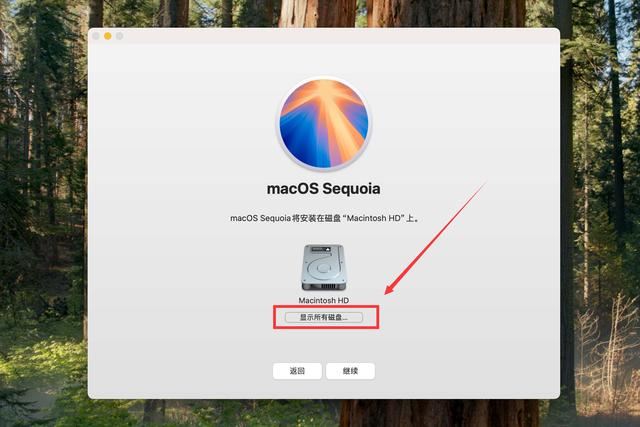Zoom the window with the rightmost title button

[120, 36]
